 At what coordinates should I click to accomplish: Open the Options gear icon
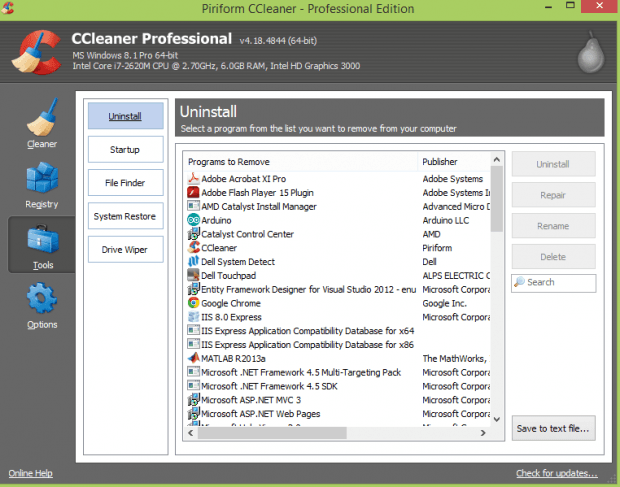click(x=42, y=298)
